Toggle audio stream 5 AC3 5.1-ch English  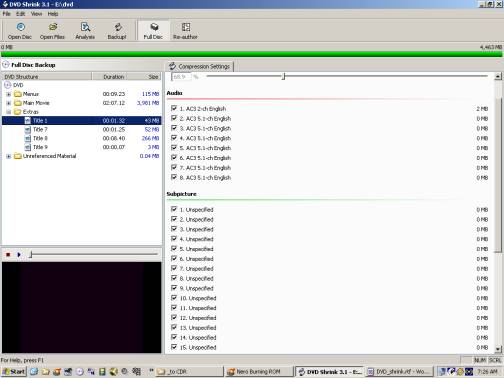(x=174, y=148)
